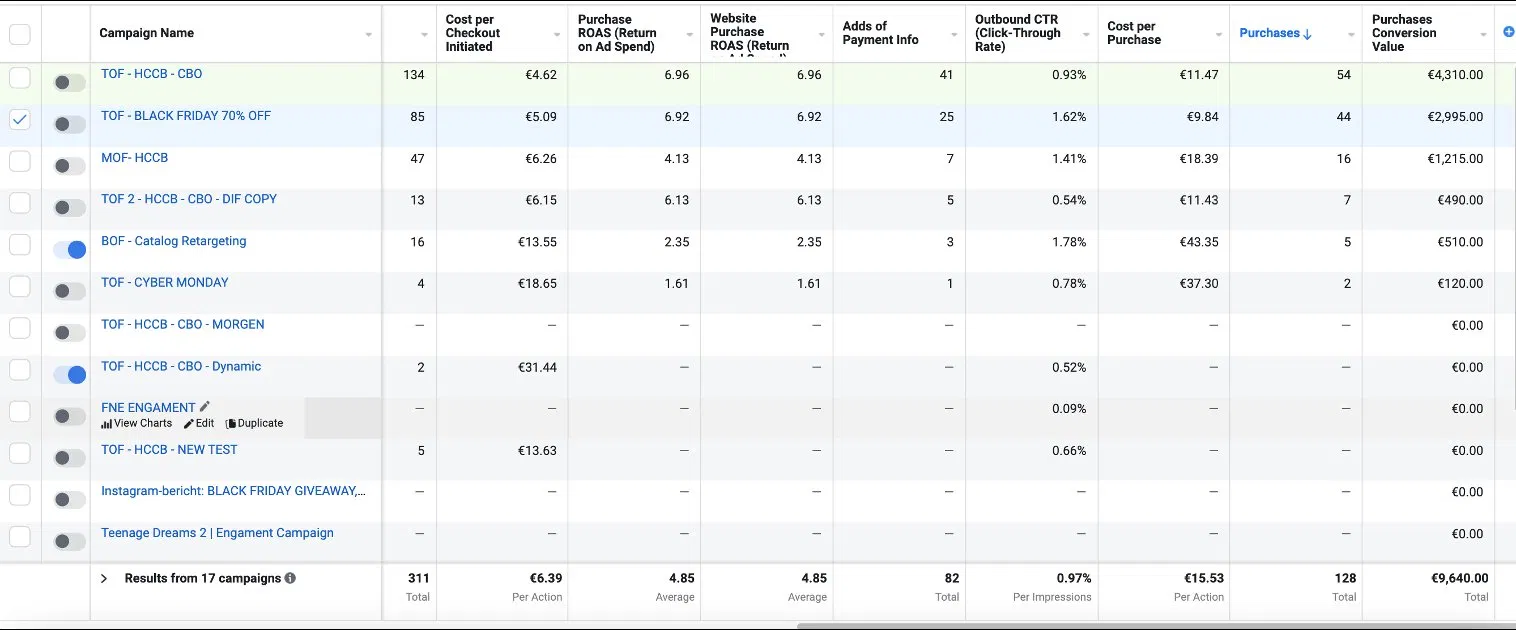The height and width of the screenshot is (630, 1516).
Task: Open TOF 2 - HCCB - CBO - DIF COPY
Action: pyautogui.click(x=189, y=199)
